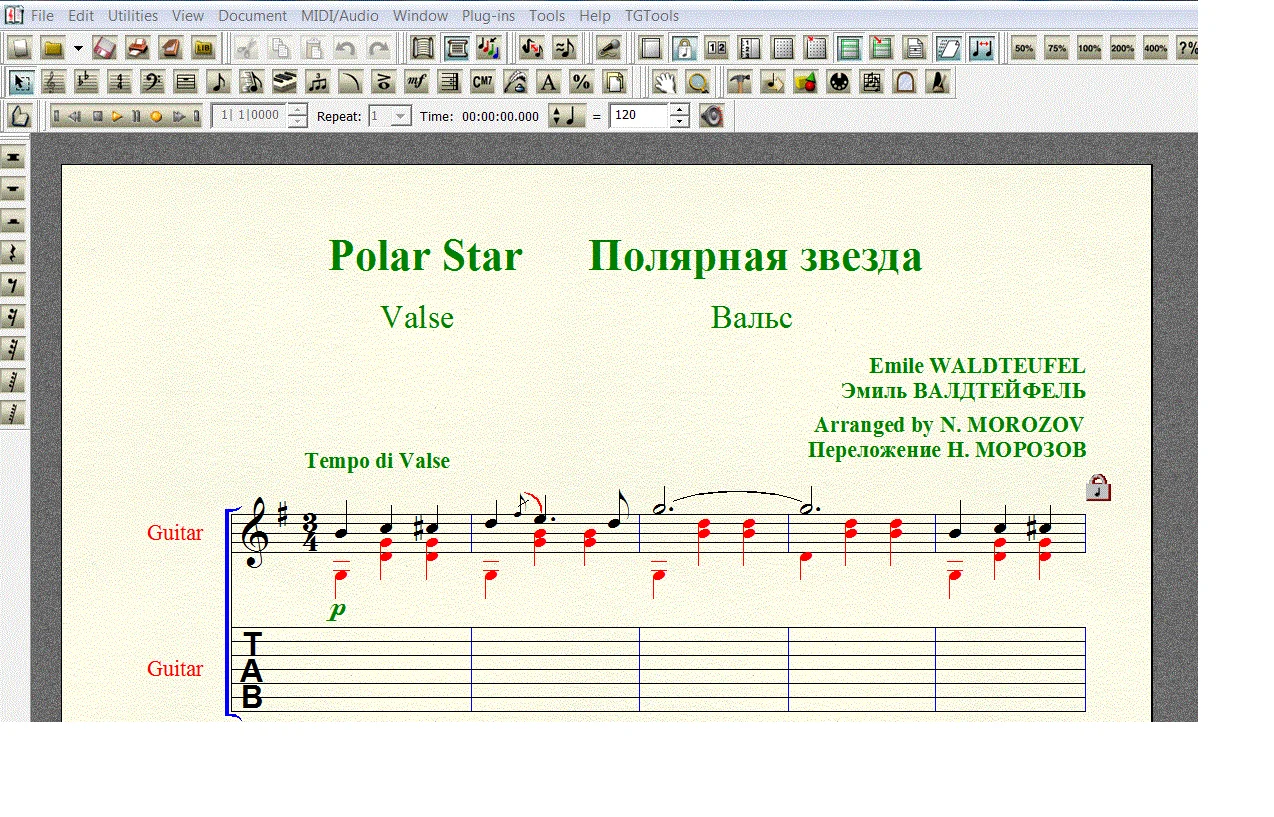Open the Utilities menu
This screenshot has height=817, width=1274.
pos(133,16)
